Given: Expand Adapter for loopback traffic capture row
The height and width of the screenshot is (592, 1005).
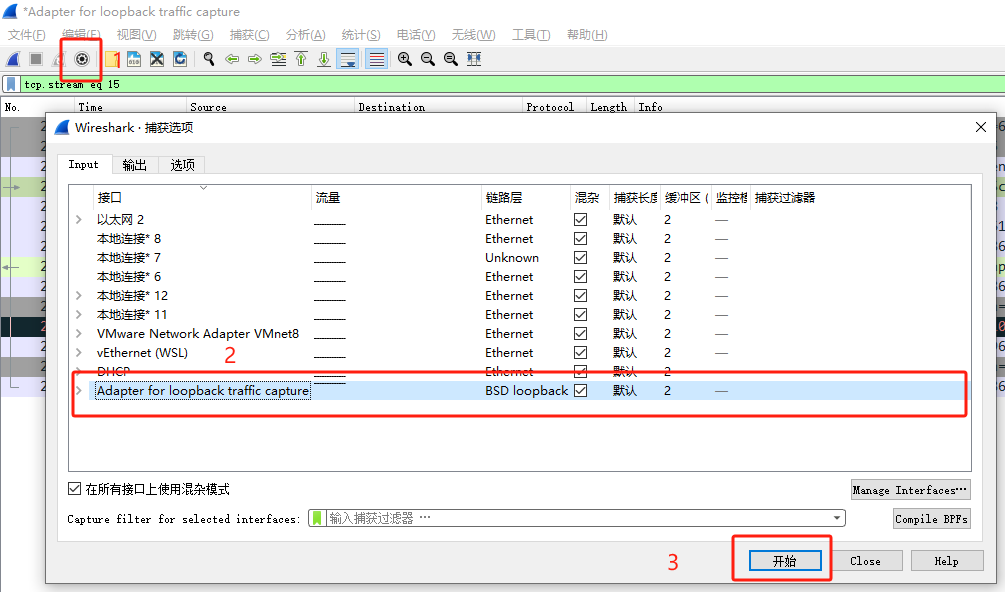Looking at the screenshot, I should (79, 391).
